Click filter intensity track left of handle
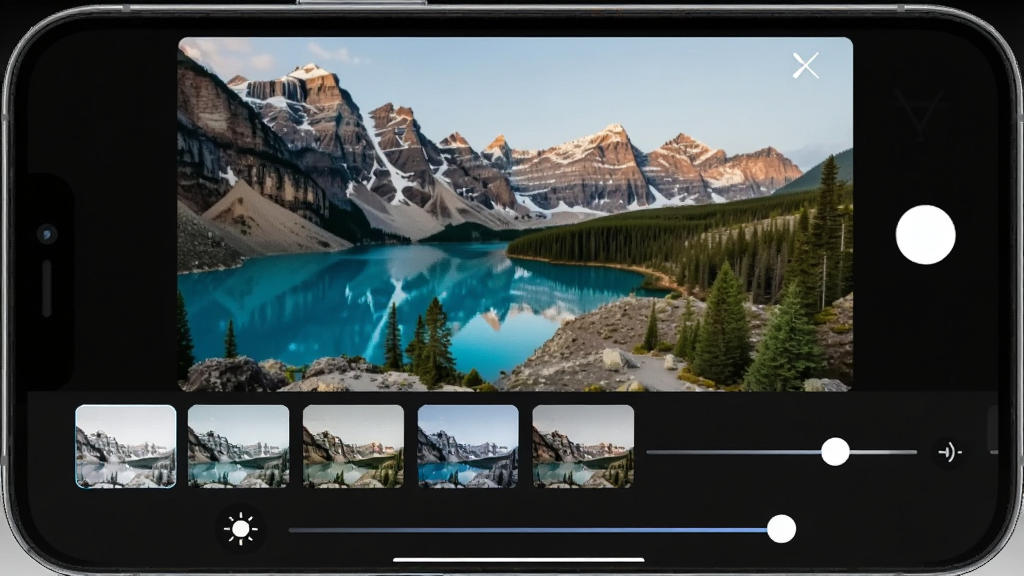Viewport: 1024px width, 576px height. pos(734,452)
